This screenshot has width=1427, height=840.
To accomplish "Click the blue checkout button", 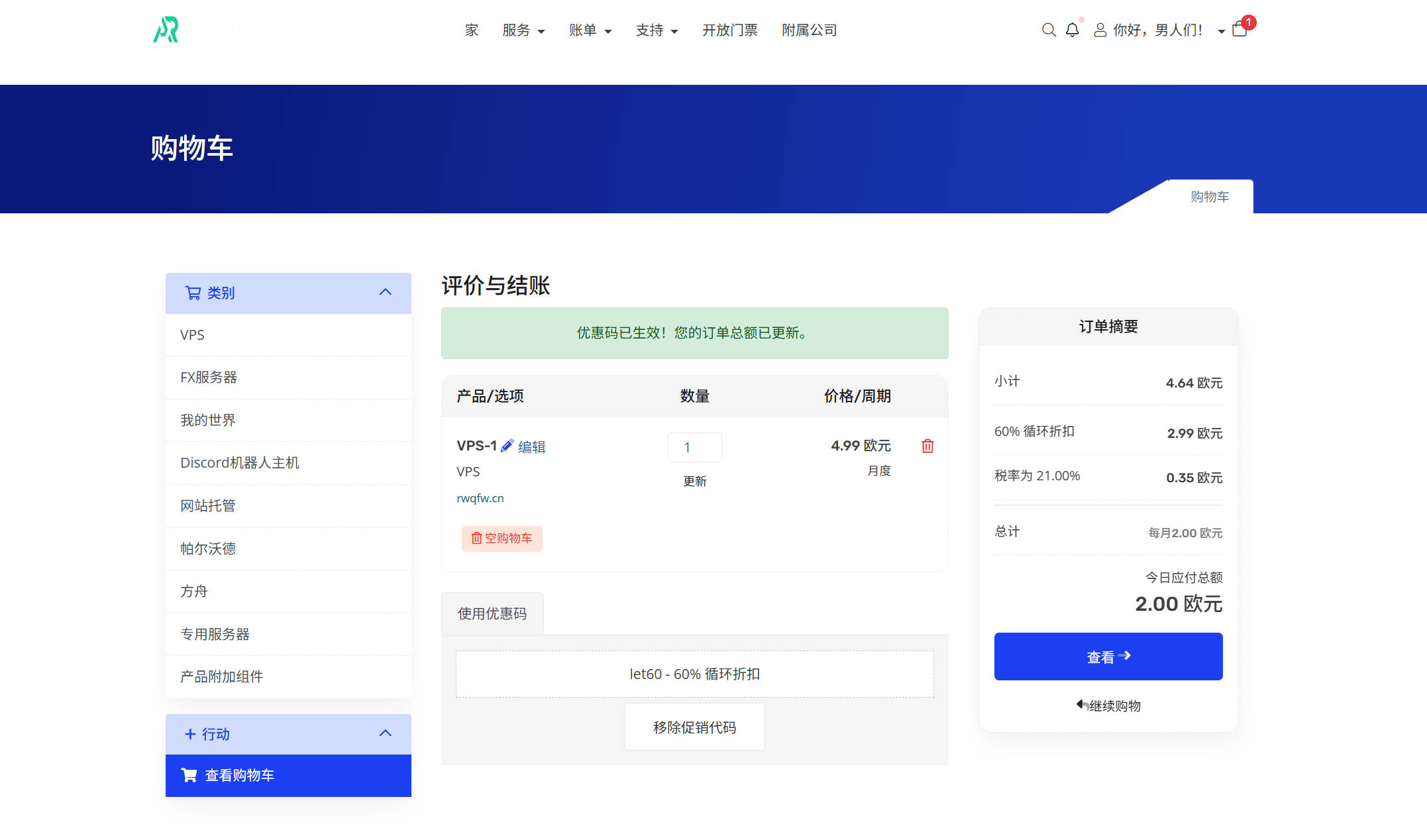I will pyautogui.click(x=1108, y=656).
